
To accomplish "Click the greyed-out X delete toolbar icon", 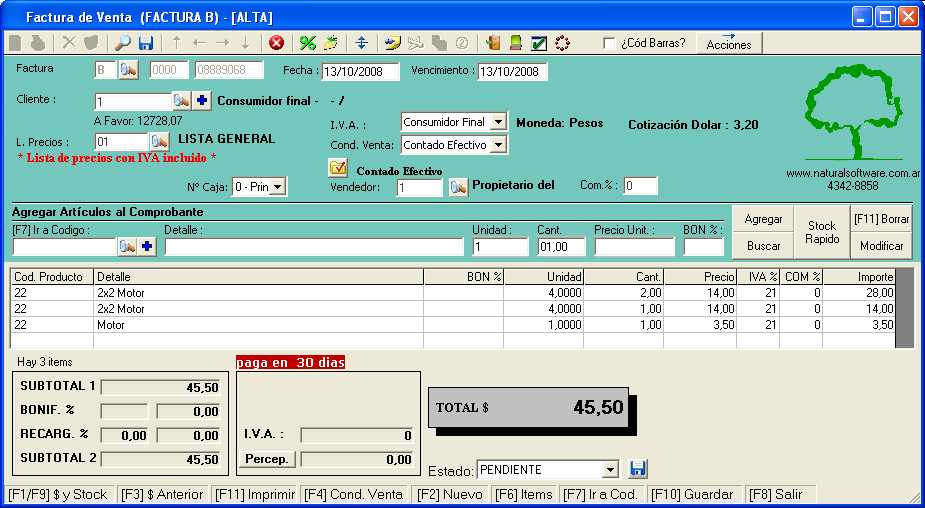I will (x=70, y=42).
